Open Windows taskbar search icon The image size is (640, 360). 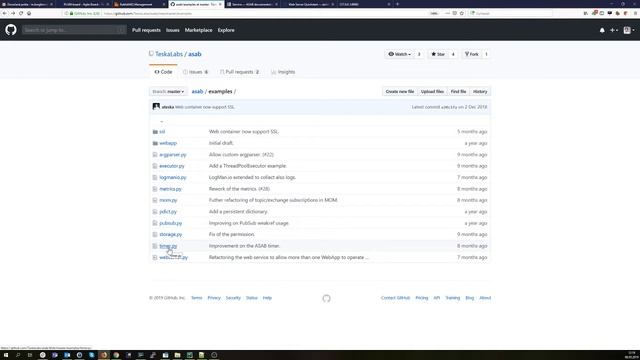(x=18, y=355)
